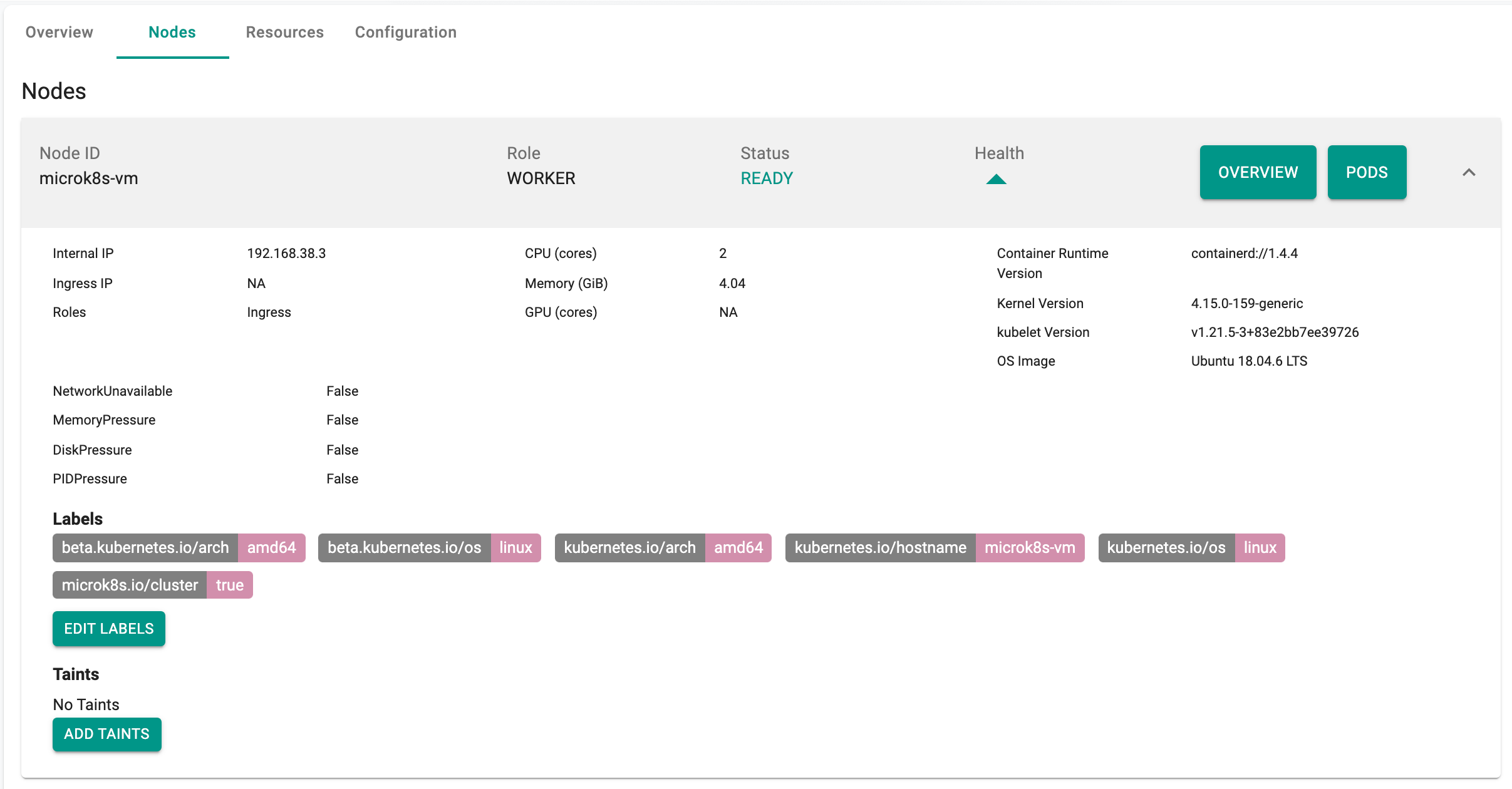
Task: Click the WORKER role value
Action: point(541,178)
